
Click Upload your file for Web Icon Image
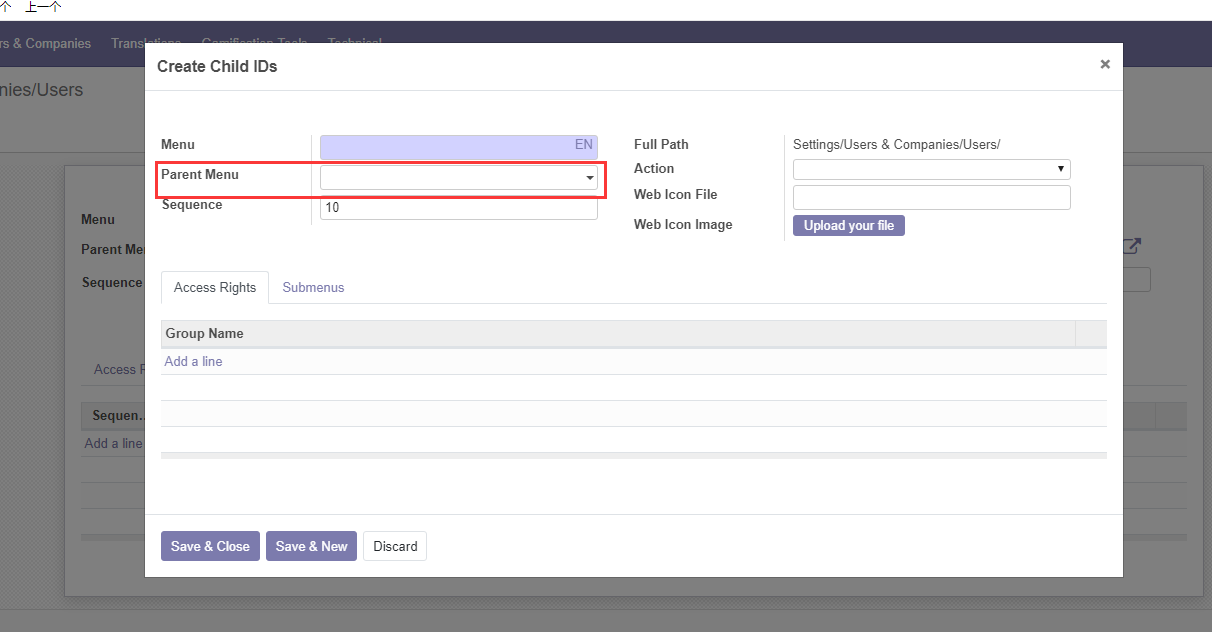coord(848,225)
